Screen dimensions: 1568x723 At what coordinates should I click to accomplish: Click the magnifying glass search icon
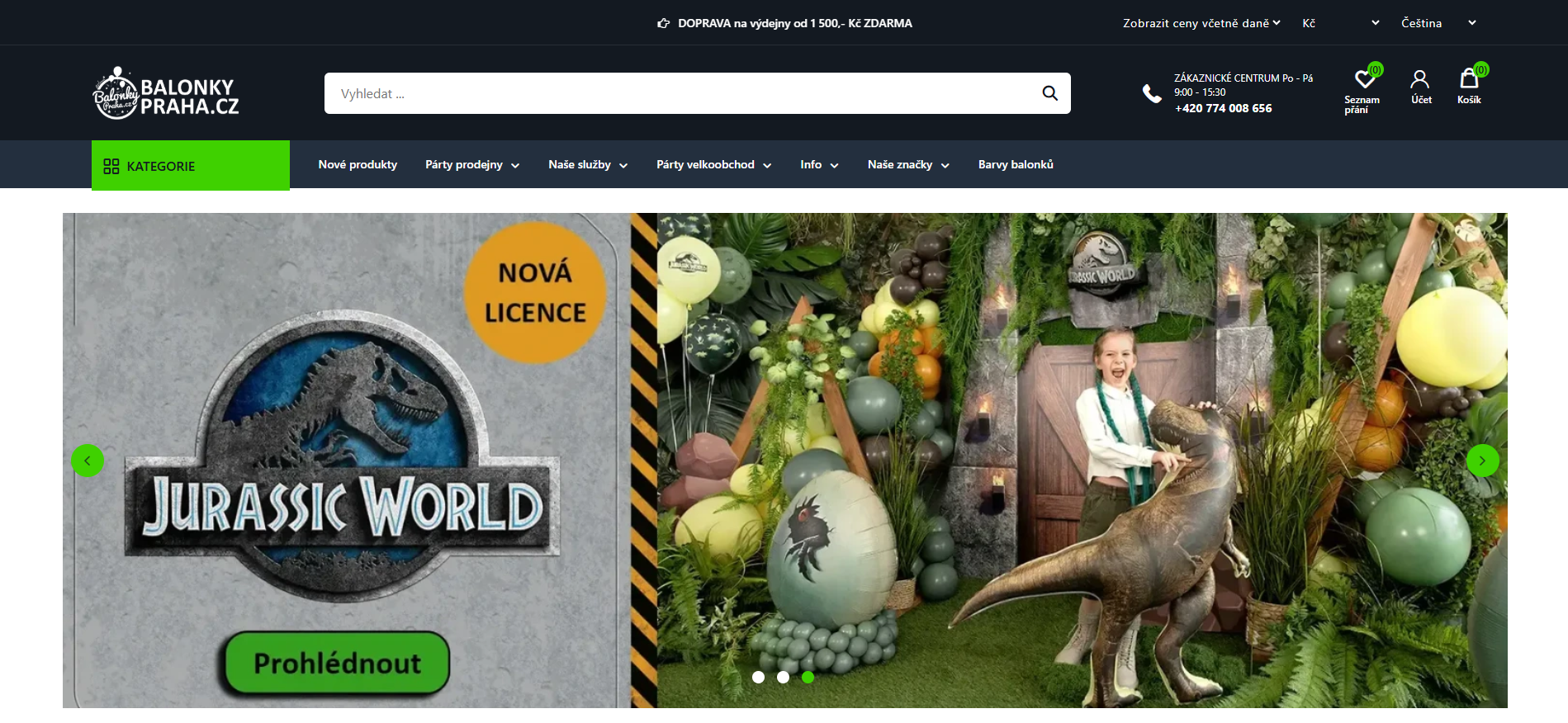[x=1049, y=93]
